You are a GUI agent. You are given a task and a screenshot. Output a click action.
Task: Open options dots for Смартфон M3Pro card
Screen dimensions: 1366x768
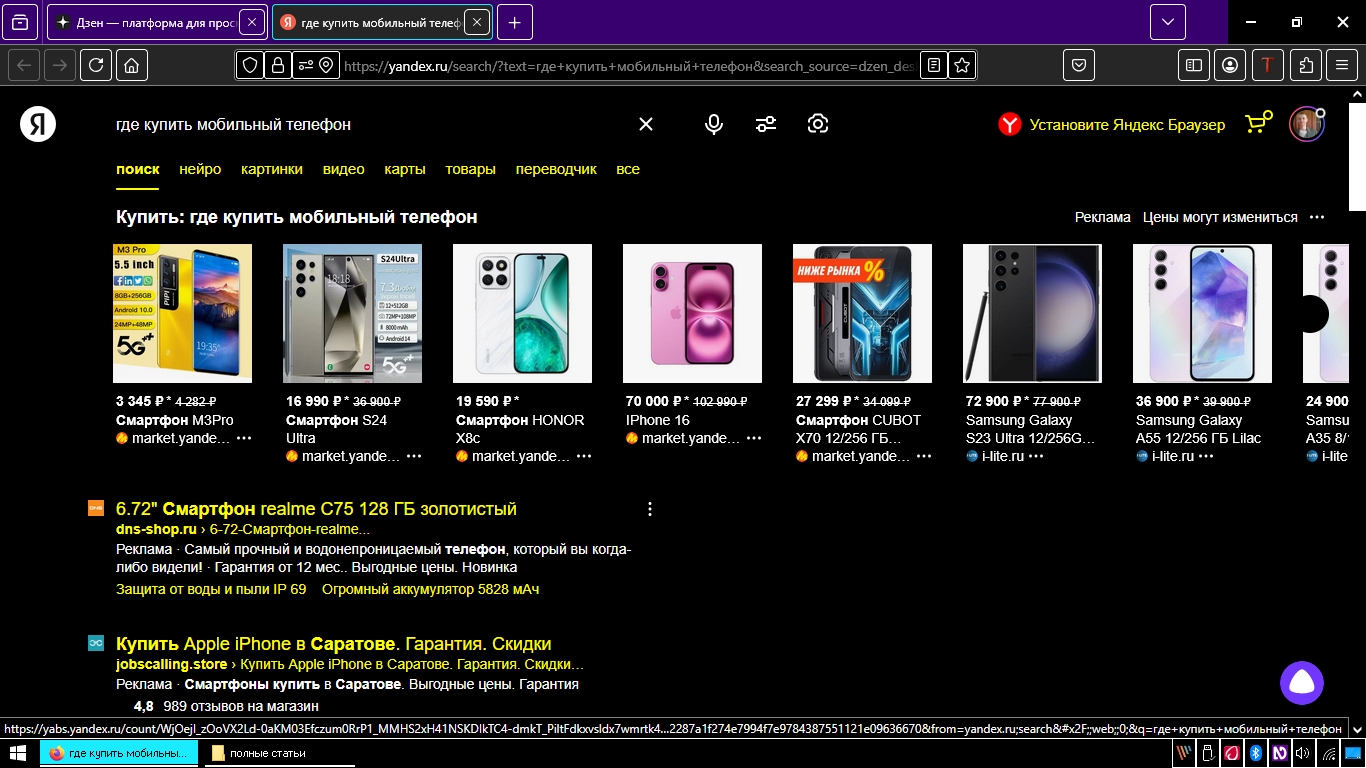[x=244, y=438]
